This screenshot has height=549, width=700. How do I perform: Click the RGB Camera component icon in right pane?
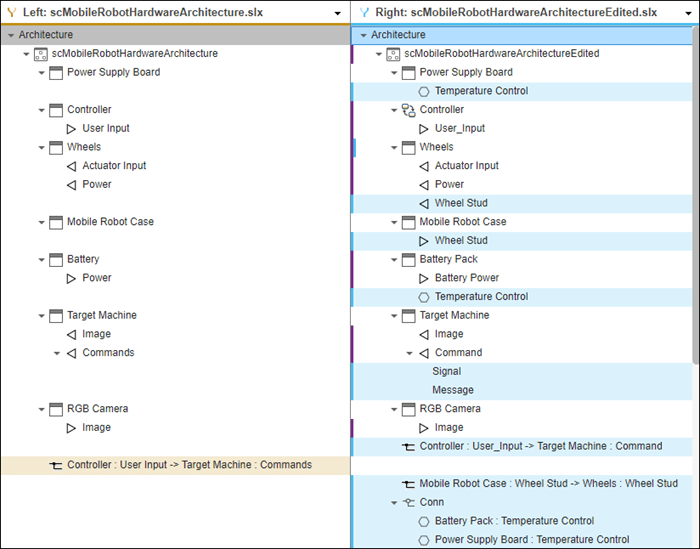[408, 409]
